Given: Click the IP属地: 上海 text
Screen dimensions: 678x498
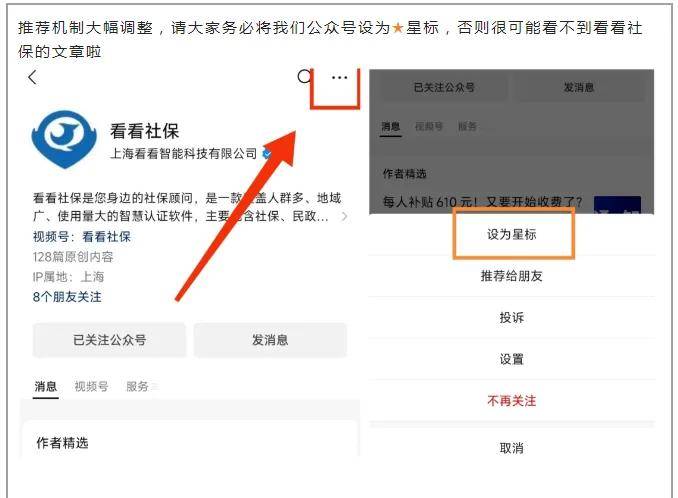Looking at the screenshot, I should tap(68, 277).
